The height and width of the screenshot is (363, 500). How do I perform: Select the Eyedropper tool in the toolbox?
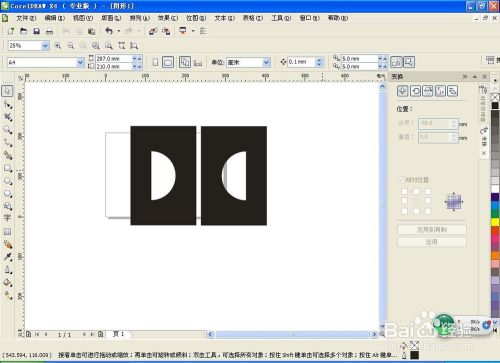(8, 257)
